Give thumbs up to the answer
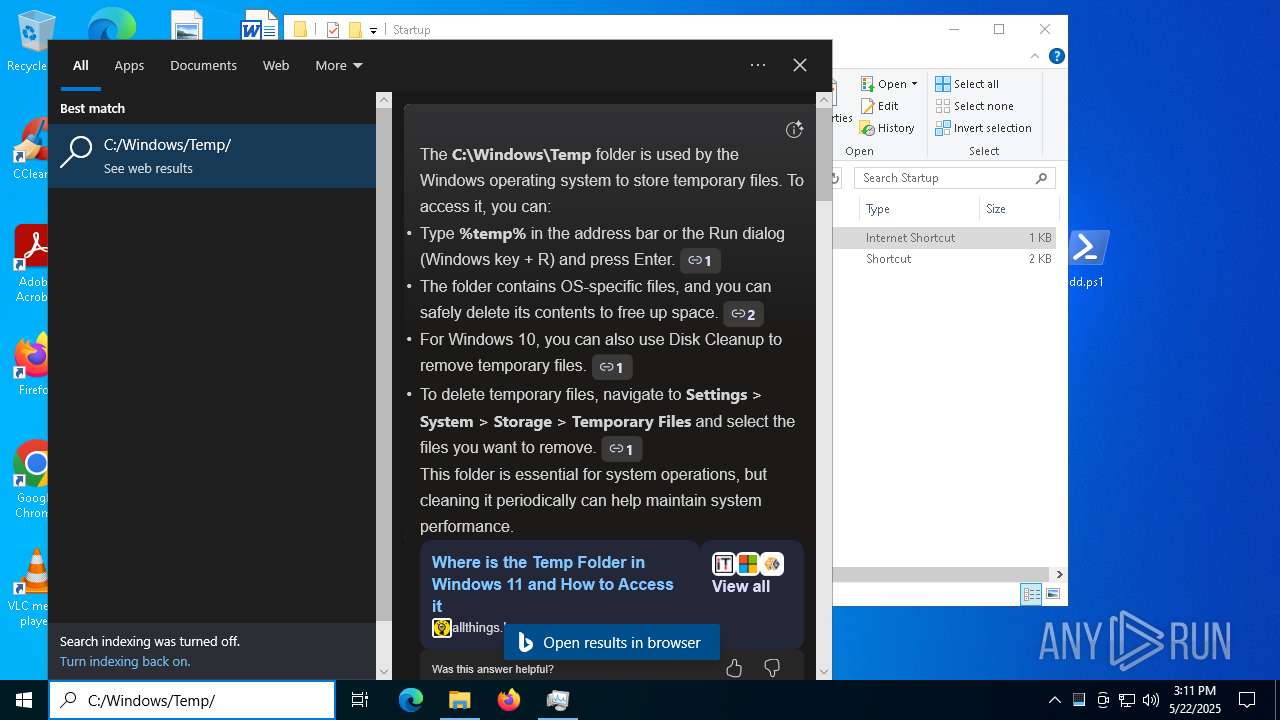The width and height of the screenshot is (1280, 720). click(734, 668)
